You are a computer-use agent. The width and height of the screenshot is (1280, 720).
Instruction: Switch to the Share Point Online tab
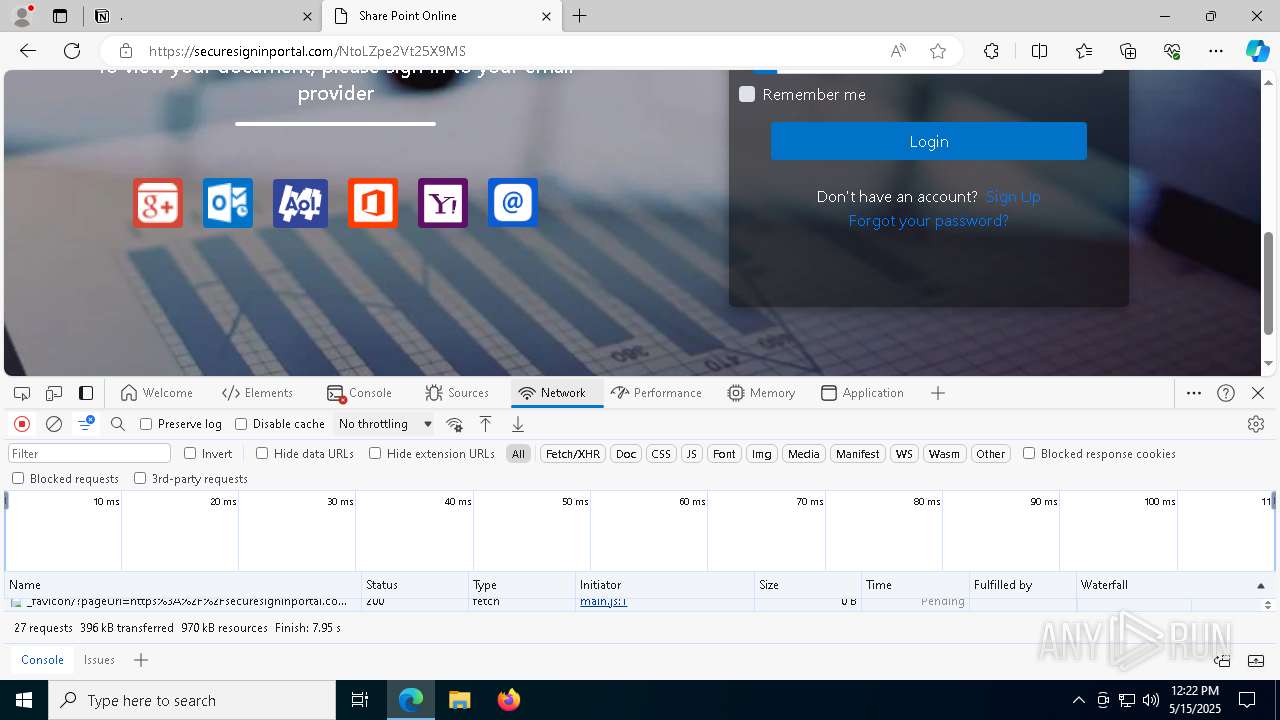click(442, 16)
